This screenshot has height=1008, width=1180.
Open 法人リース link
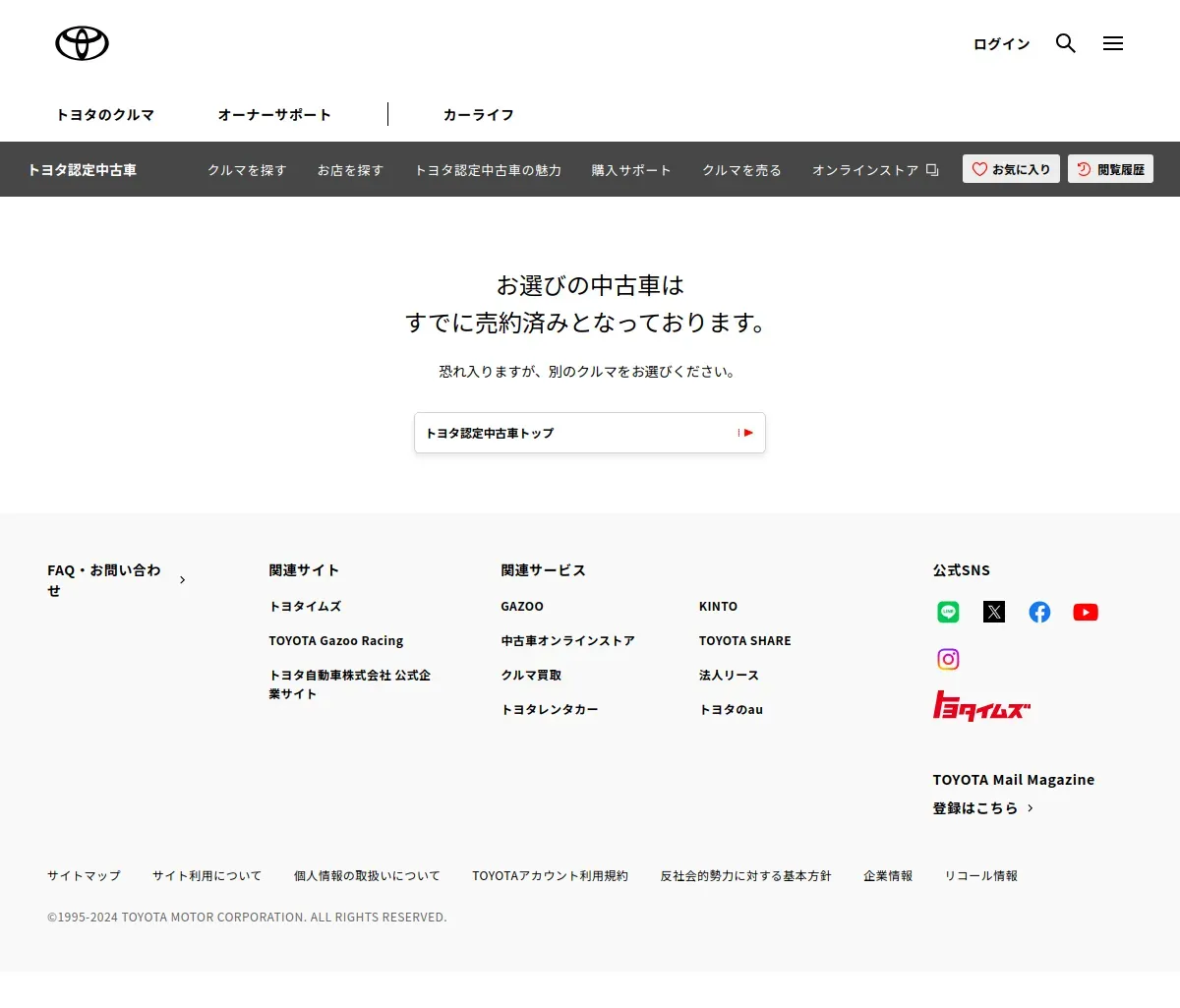pos(729,676)
